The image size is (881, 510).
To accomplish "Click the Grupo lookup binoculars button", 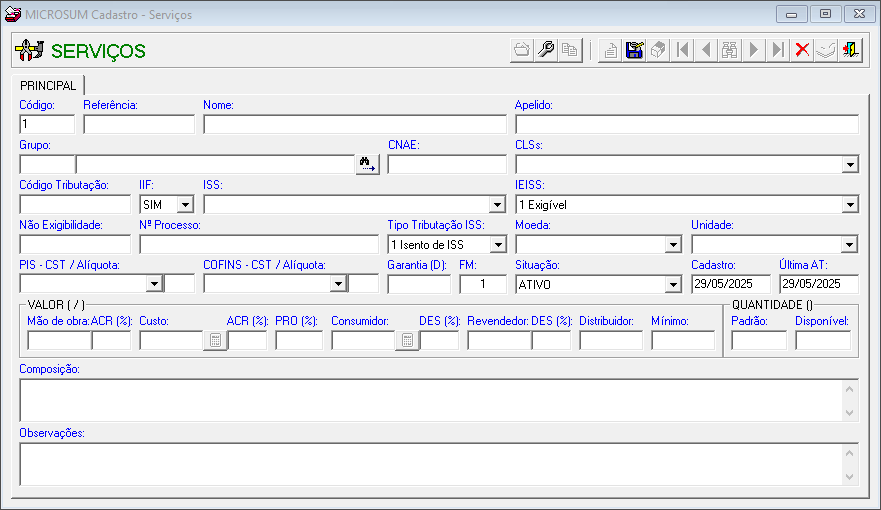I will (367, 164).
